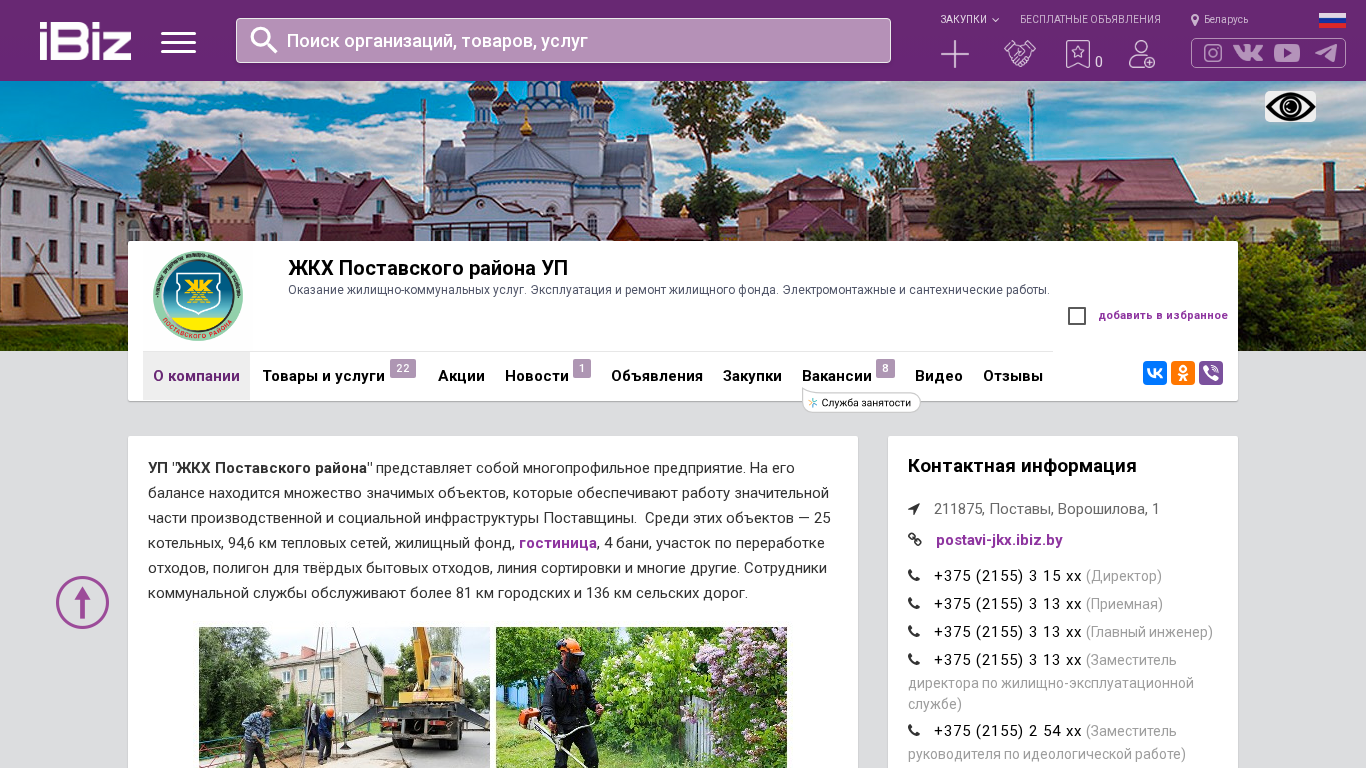Open the Instagram link in header
The width and height of the screenshot is (1366, 768).
tap(1213, 53)
